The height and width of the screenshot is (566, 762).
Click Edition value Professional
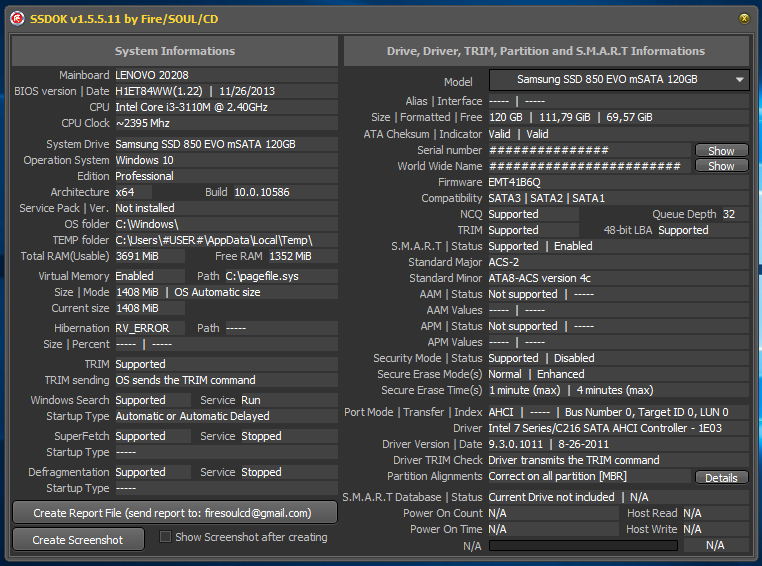click(144, 176)
